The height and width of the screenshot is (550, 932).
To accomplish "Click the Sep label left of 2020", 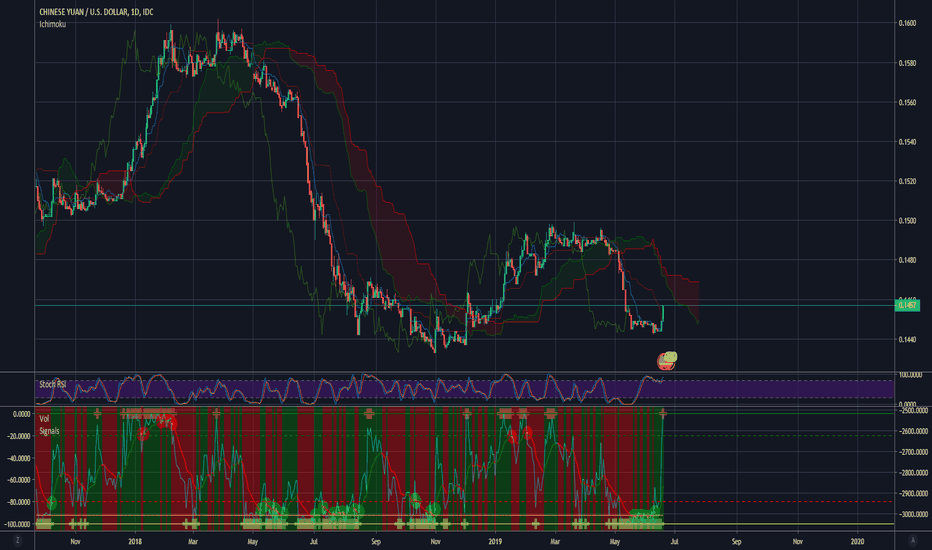I will [x=736, y=542].
